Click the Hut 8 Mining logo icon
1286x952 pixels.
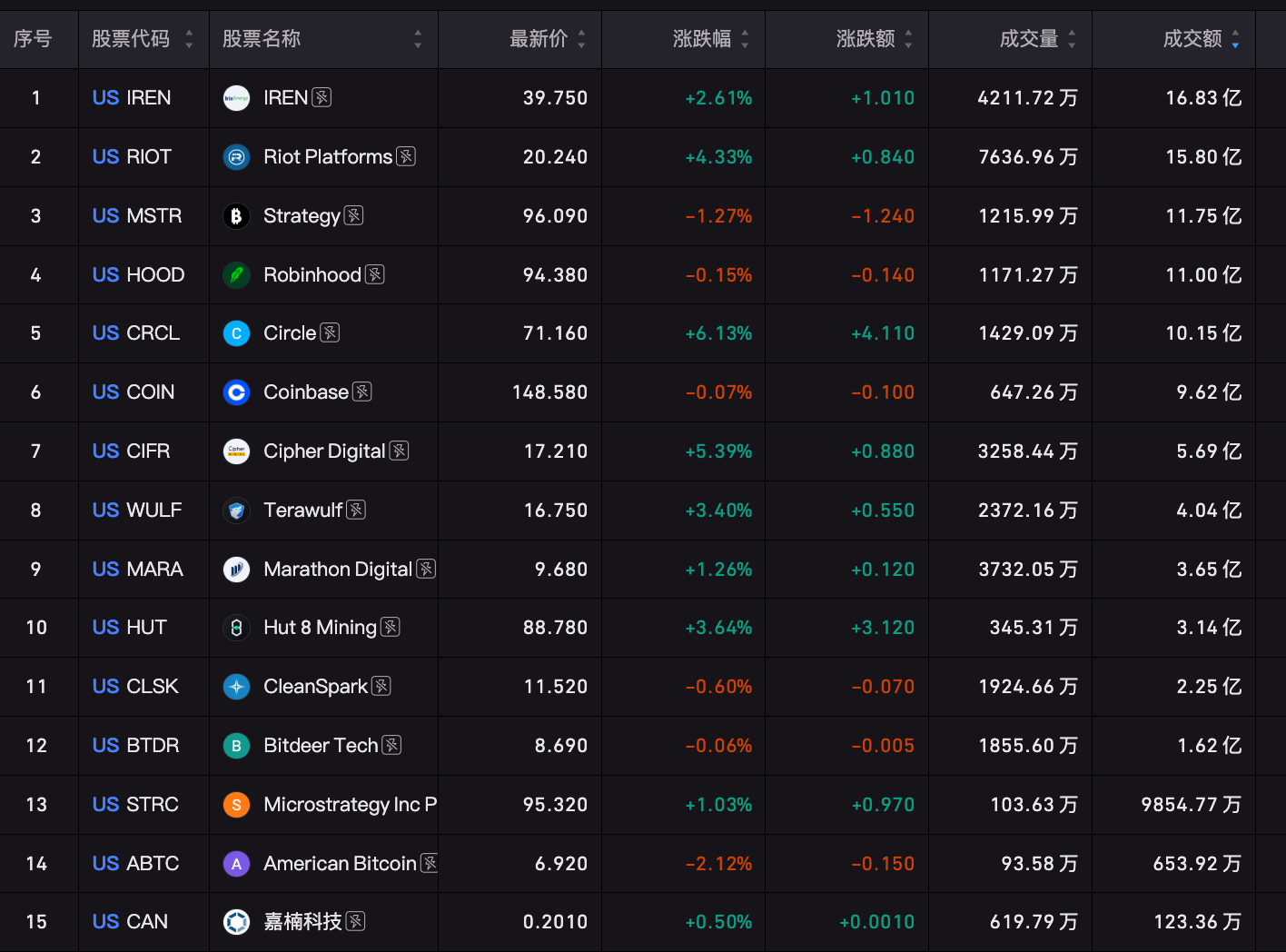[236, 628]
